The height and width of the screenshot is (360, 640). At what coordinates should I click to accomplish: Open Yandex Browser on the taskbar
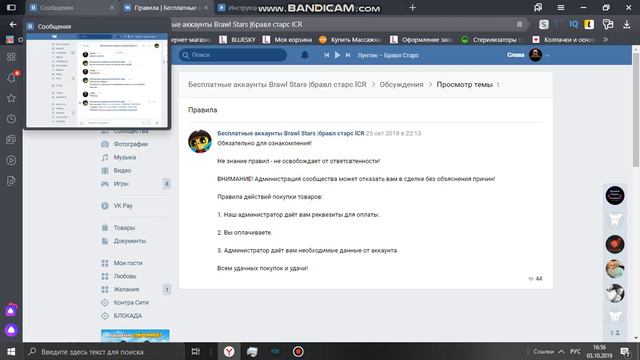point(229,351)
